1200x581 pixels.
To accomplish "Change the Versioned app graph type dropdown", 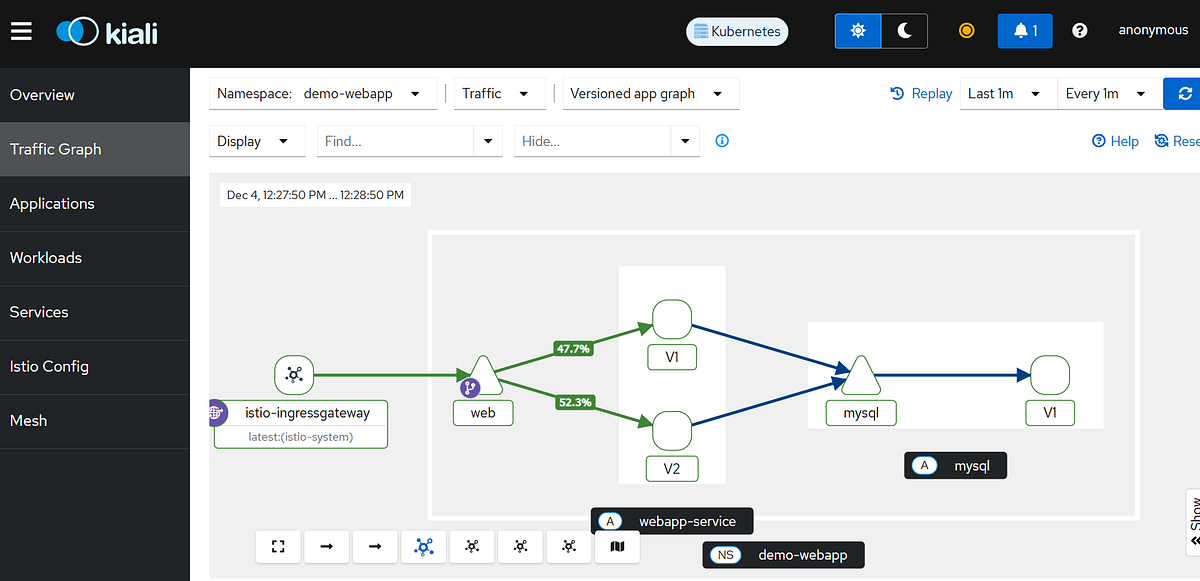I will pos(650,93).
